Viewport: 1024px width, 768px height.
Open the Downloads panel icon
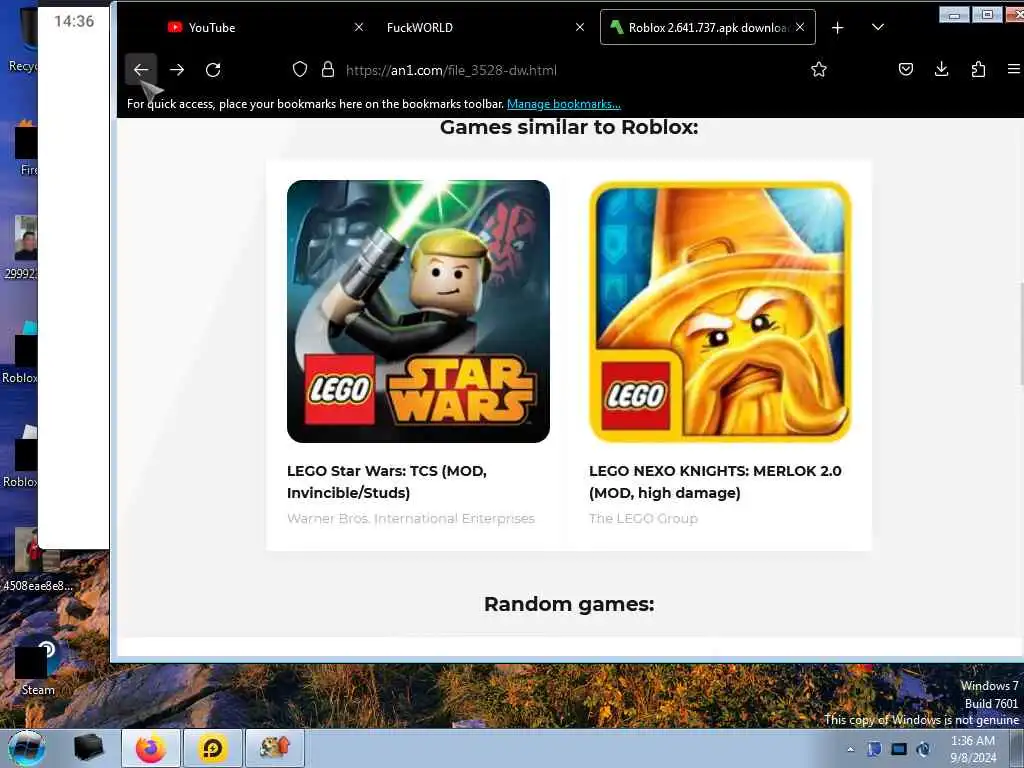941,69
